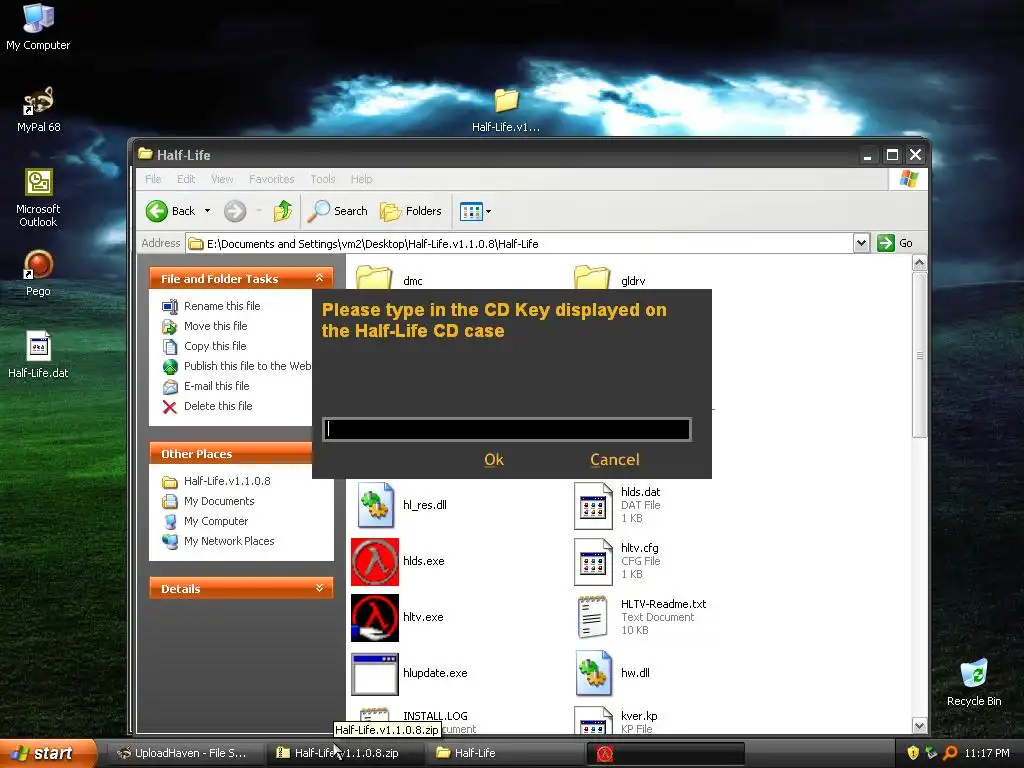
Task: Select HLTV-Readme.txt file
Action: [x=641, y=617]
